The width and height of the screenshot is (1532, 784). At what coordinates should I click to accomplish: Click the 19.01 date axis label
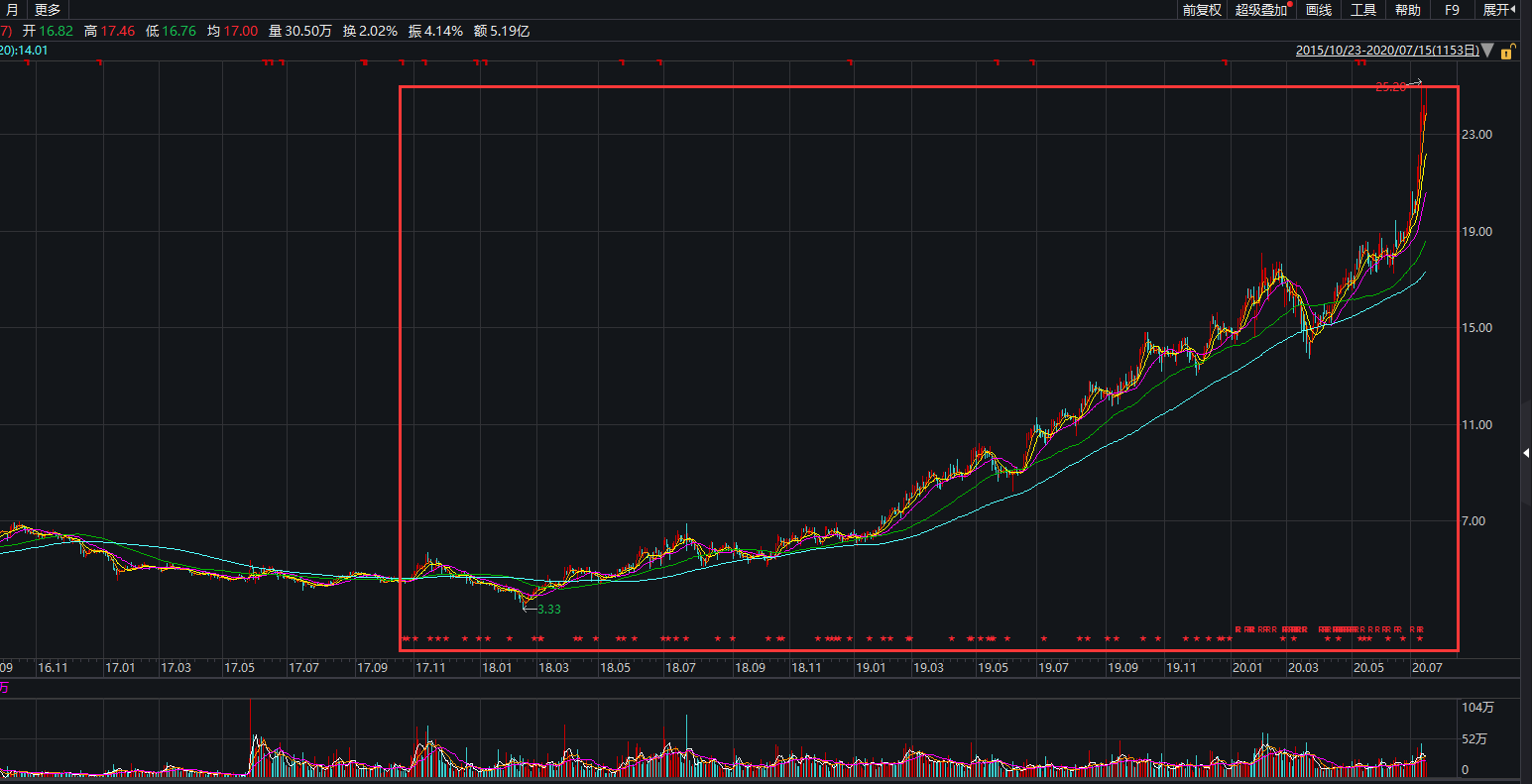870,667
